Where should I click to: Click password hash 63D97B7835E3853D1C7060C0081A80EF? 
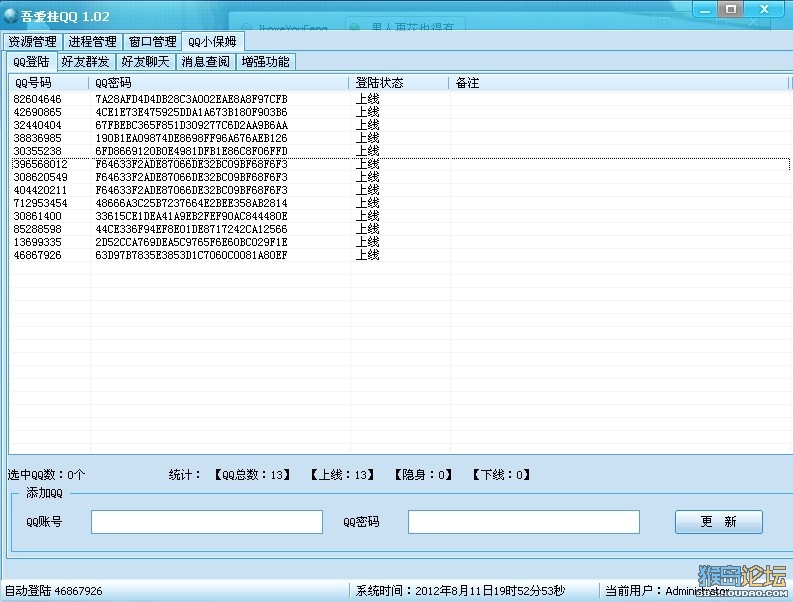(191, 255)
